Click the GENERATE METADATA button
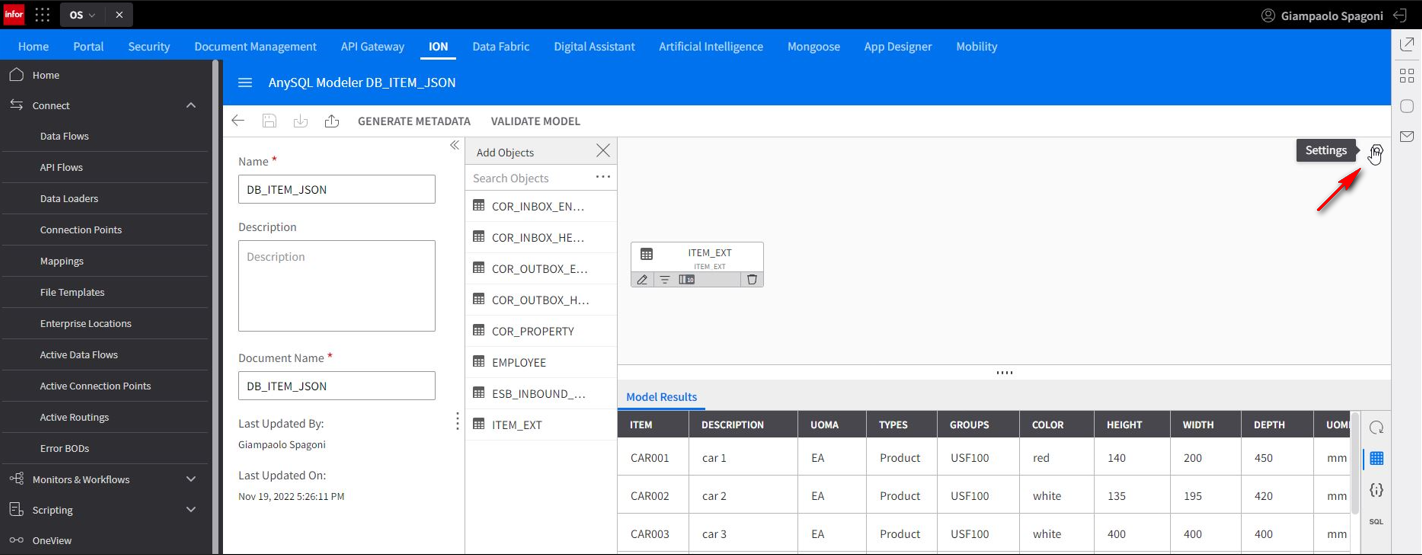Image resolution: width=1422 pixels, height=555 pixels. 414,121
